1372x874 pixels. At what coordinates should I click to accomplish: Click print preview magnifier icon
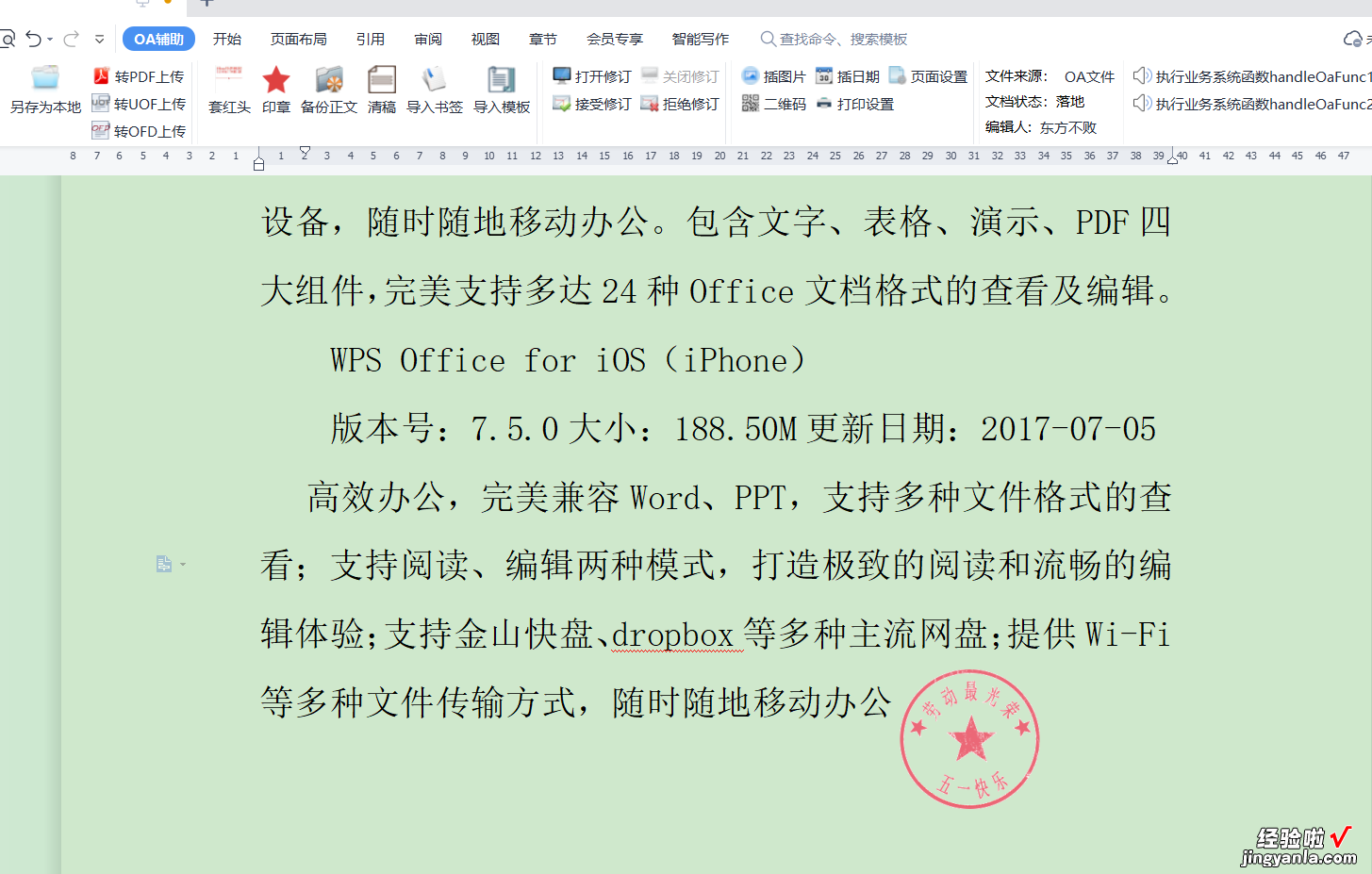[7, 39]
